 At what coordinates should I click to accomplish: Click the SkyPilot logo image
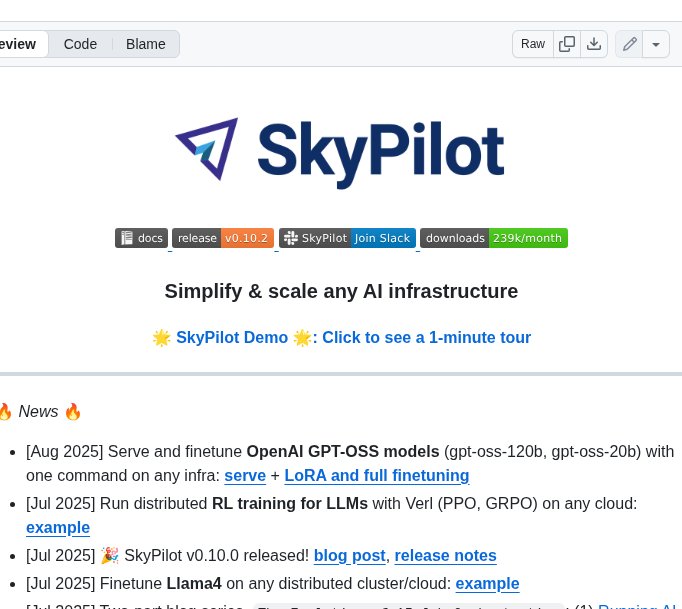point(340,150)
